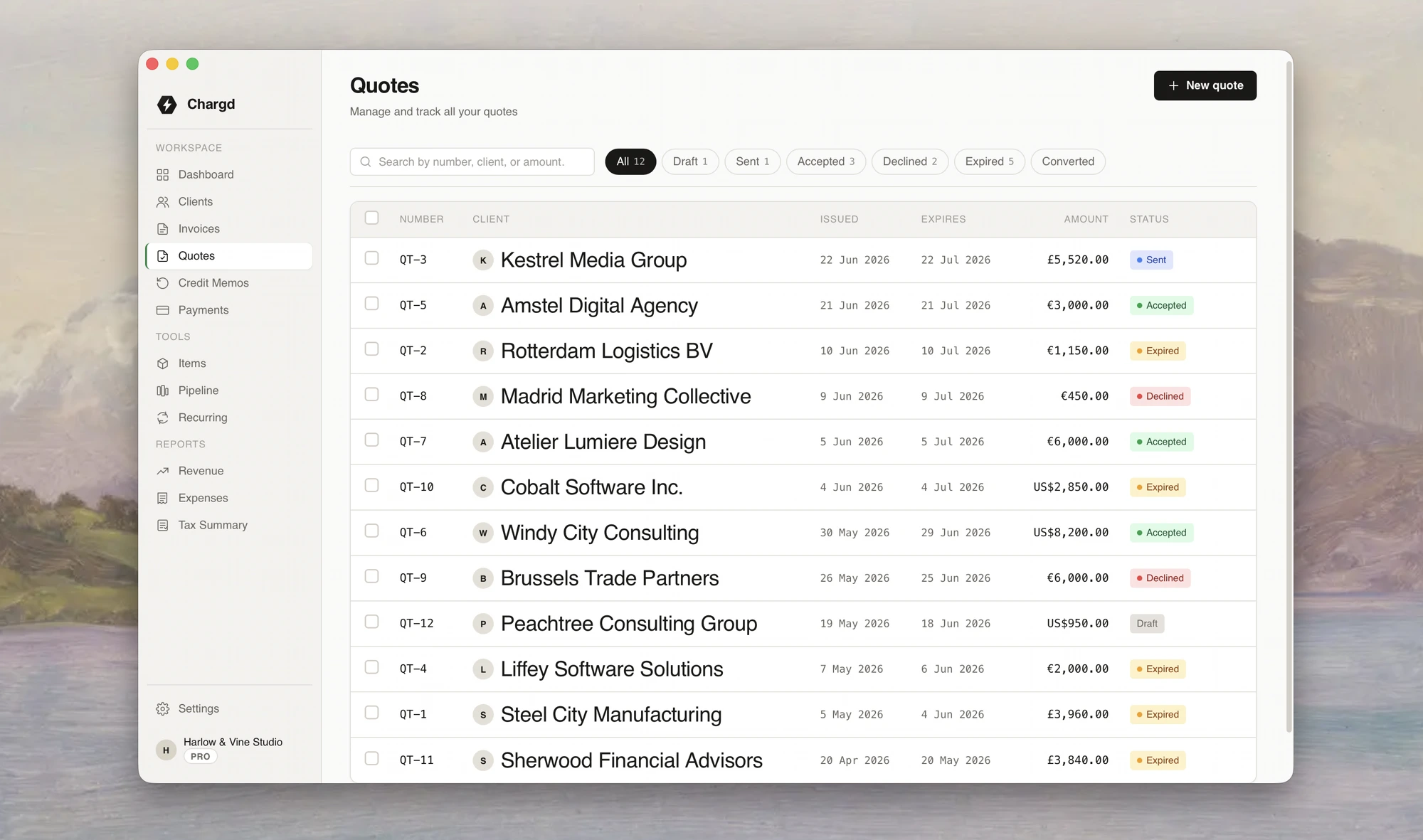Click the Recurring cycle icon
This screenshot has width=1423, height=840.
pos(163,418)
